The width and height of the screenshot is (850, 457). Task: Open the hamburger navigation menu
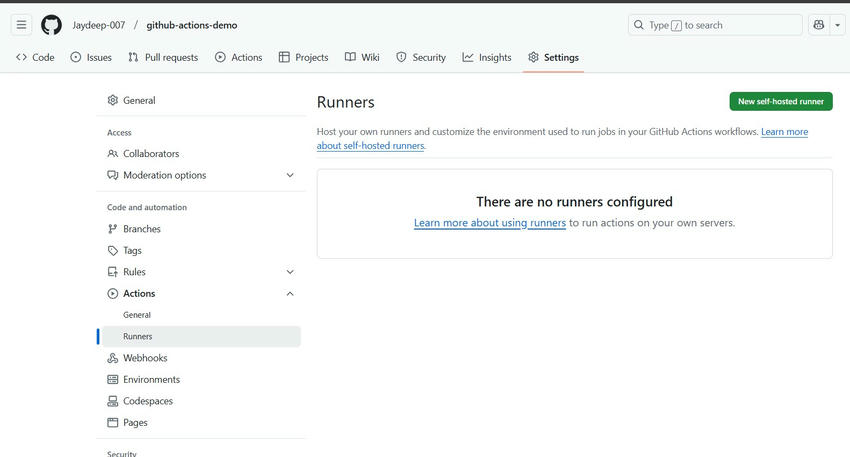pyautogui.click(x=21, y=25)
